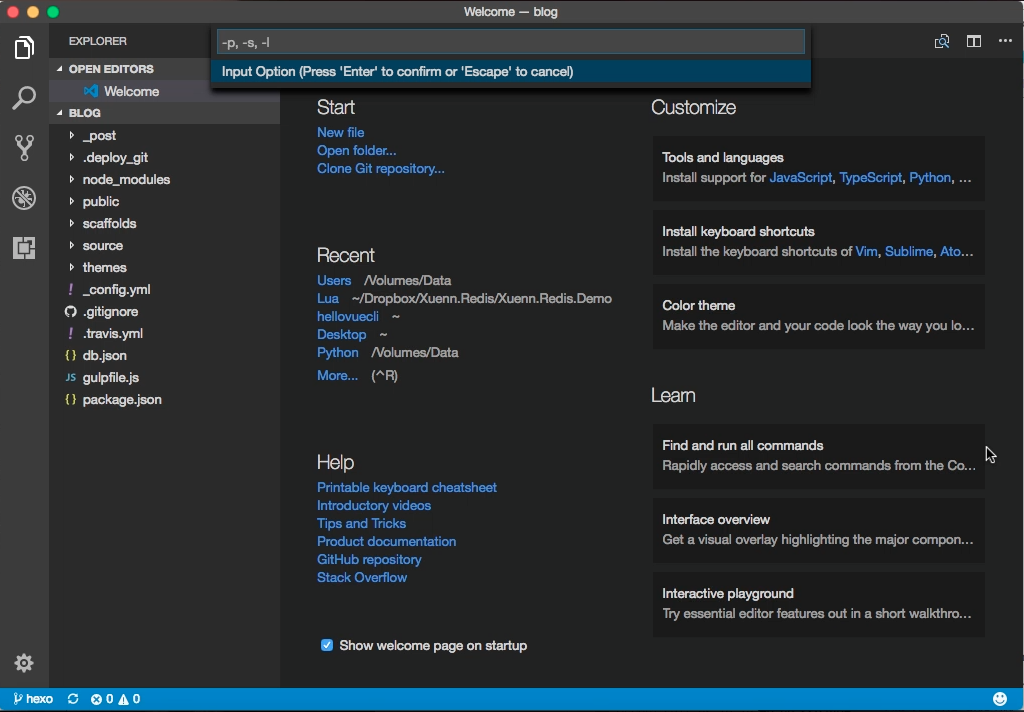Click the YAML icon beside _config.yml
Viewport: 1024px width, 712px height.
click(71, 289)
